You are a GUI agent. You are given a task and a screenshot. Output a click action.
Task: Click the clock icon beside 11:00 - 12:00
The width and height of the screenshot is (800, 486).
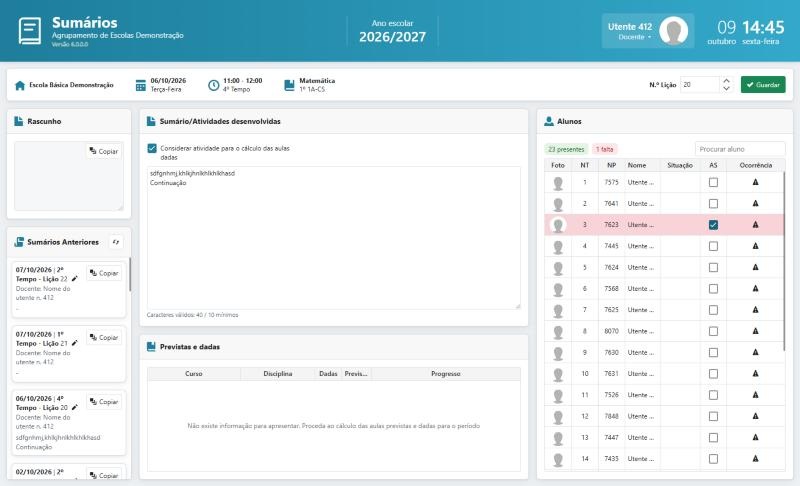coord(213,85)
